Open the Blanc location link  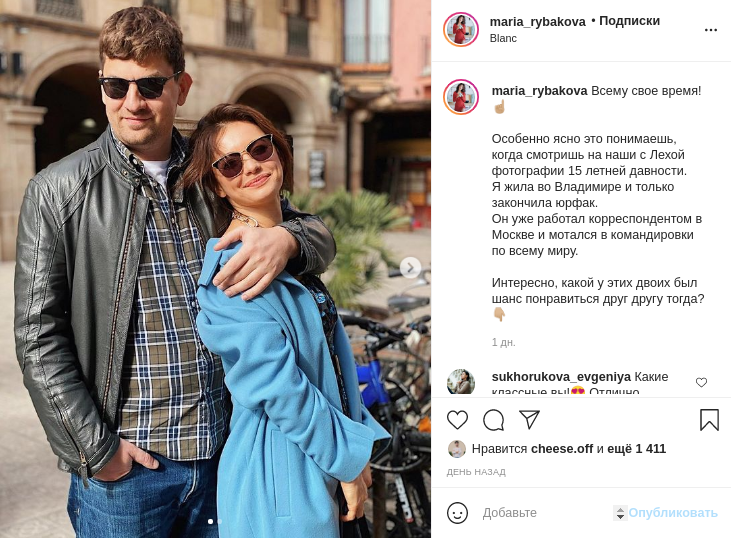click(503, 38)
